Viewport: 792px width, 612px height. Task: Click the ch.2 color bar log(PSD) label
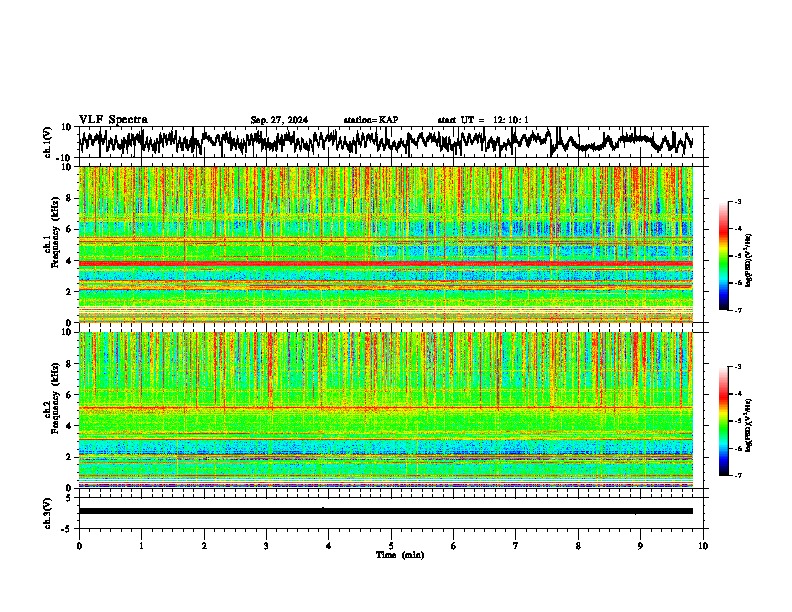point(749,425)
